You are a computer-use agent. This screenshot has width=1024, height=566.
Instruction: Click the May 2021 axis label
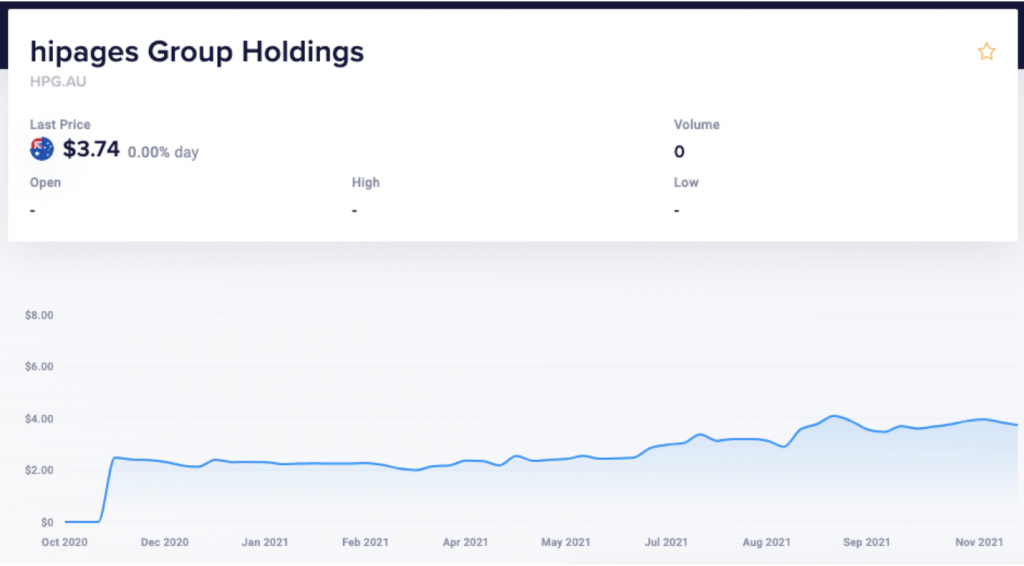pyautogui.click(x=566, y=542)
